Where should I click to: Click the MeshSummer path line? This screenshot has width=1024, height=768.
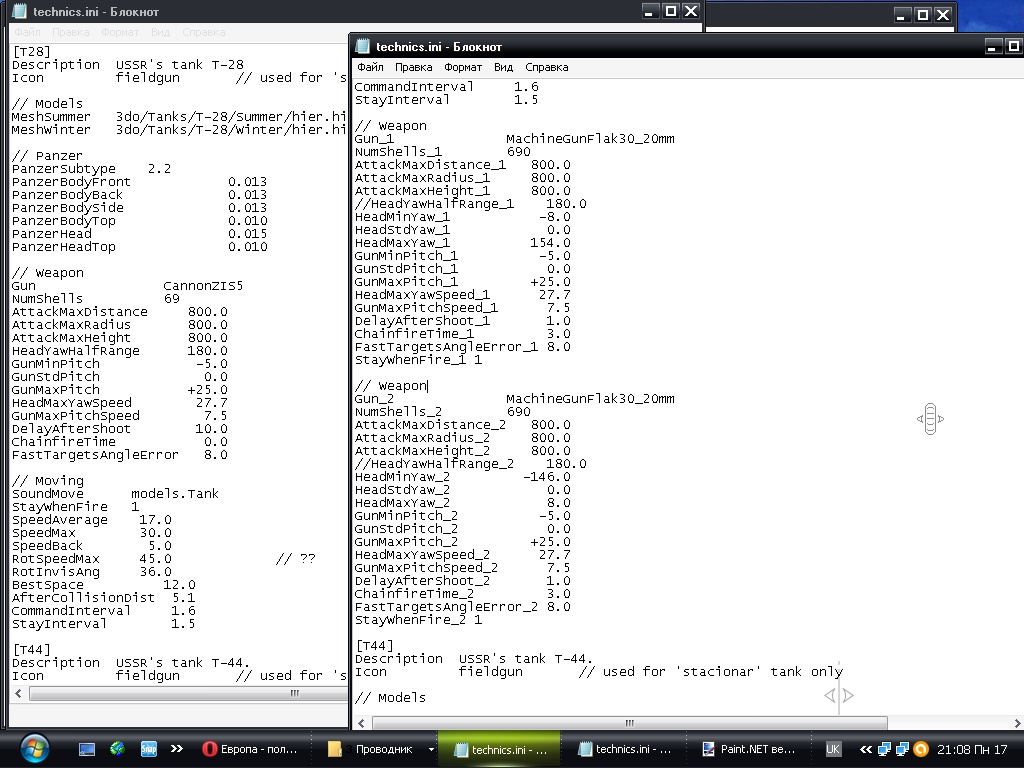point(179,117)
